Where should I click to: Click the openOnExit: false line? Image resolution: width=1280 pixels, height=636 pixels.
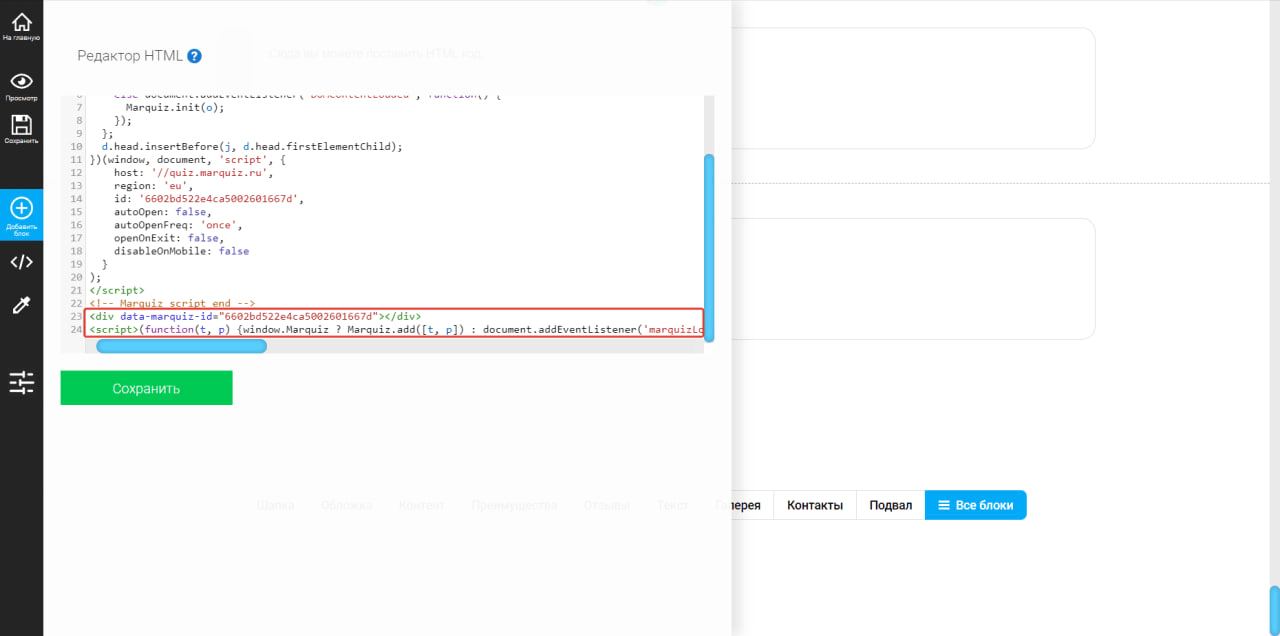pyautogui.click(x=168, y=238)
